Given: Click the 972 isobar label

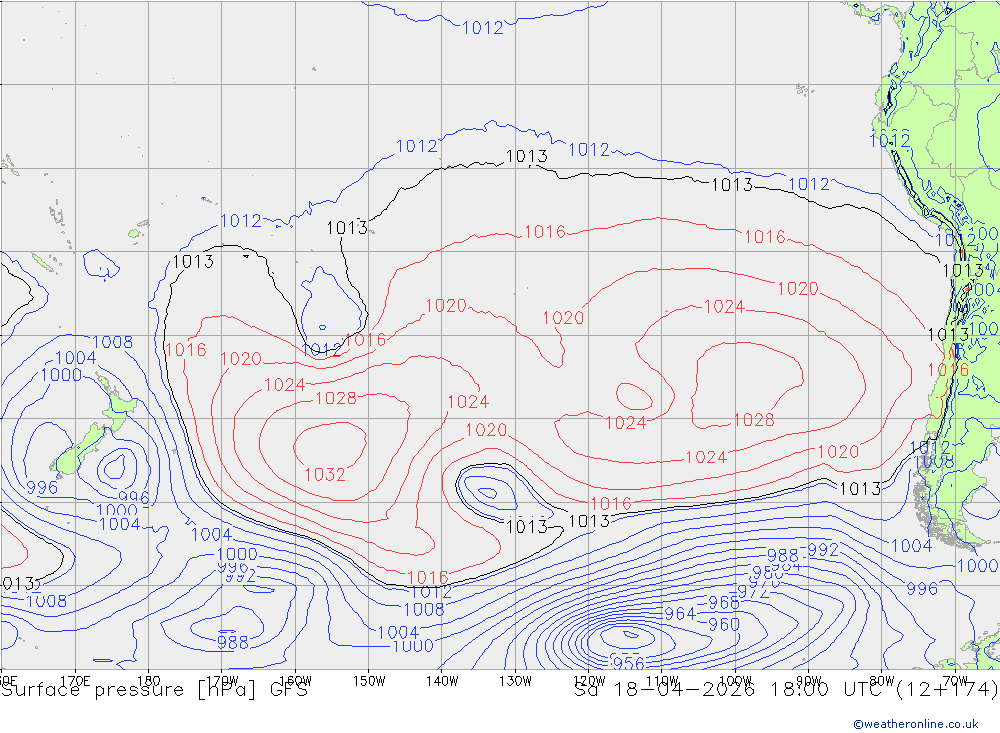Looking at the screenshot, I should (x=753, y=592).
